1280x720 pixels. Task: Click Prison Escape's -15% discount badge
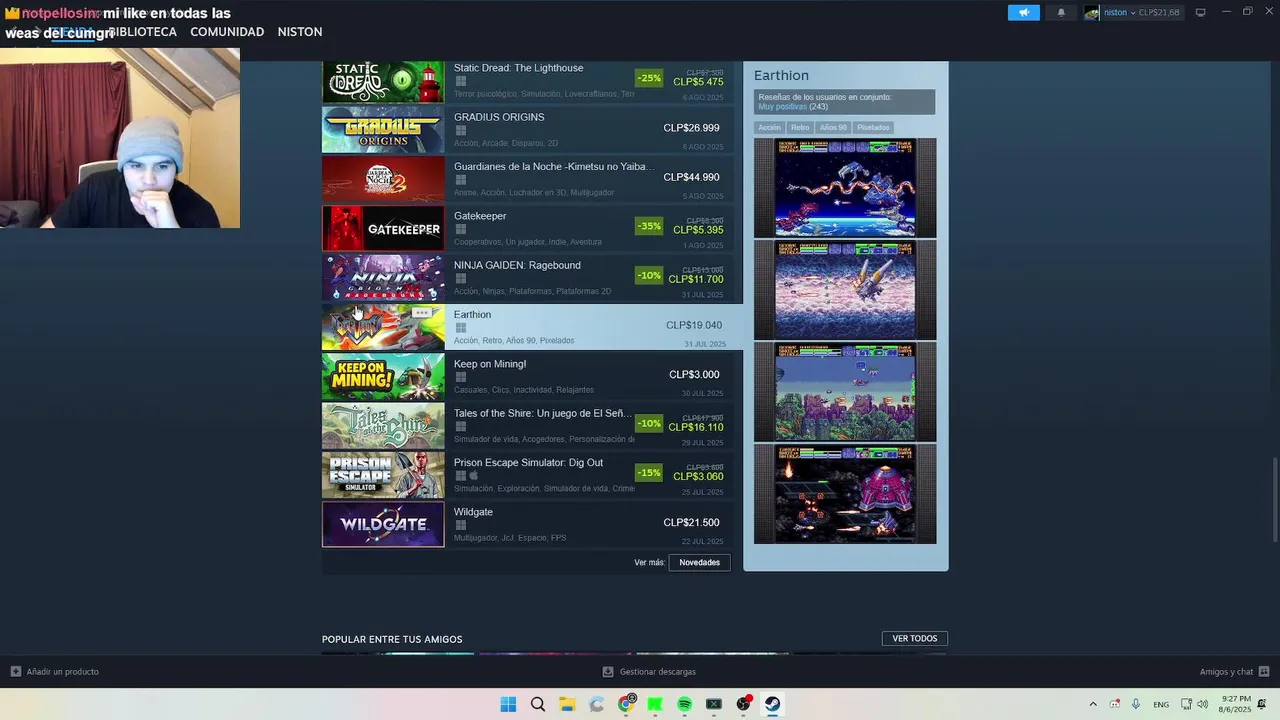pos(649,473)
